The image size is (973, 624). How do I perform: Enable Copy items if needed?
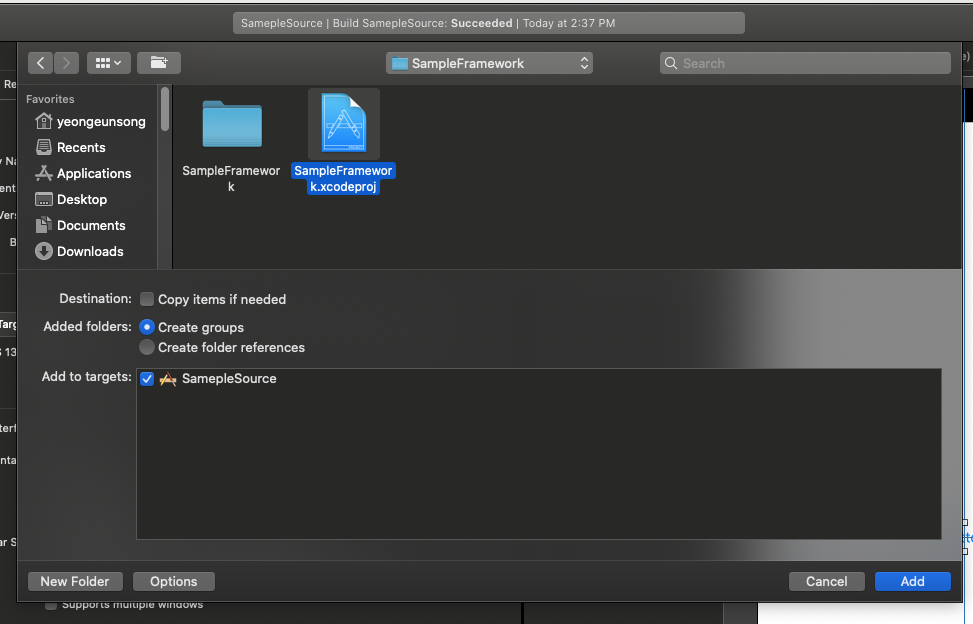[147, 299]
